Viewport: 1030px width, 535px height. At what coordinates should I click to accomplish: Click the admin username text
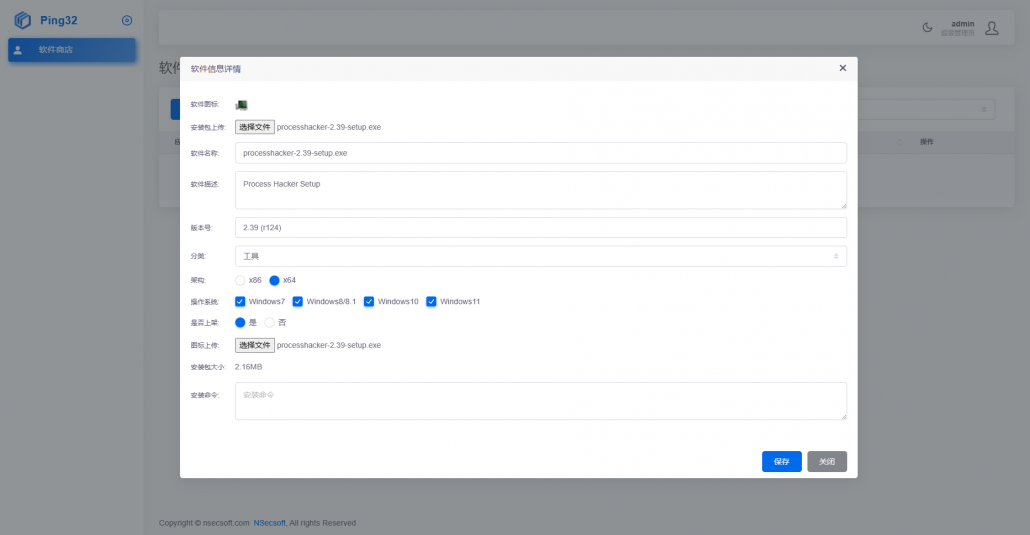tap(962, 24)
